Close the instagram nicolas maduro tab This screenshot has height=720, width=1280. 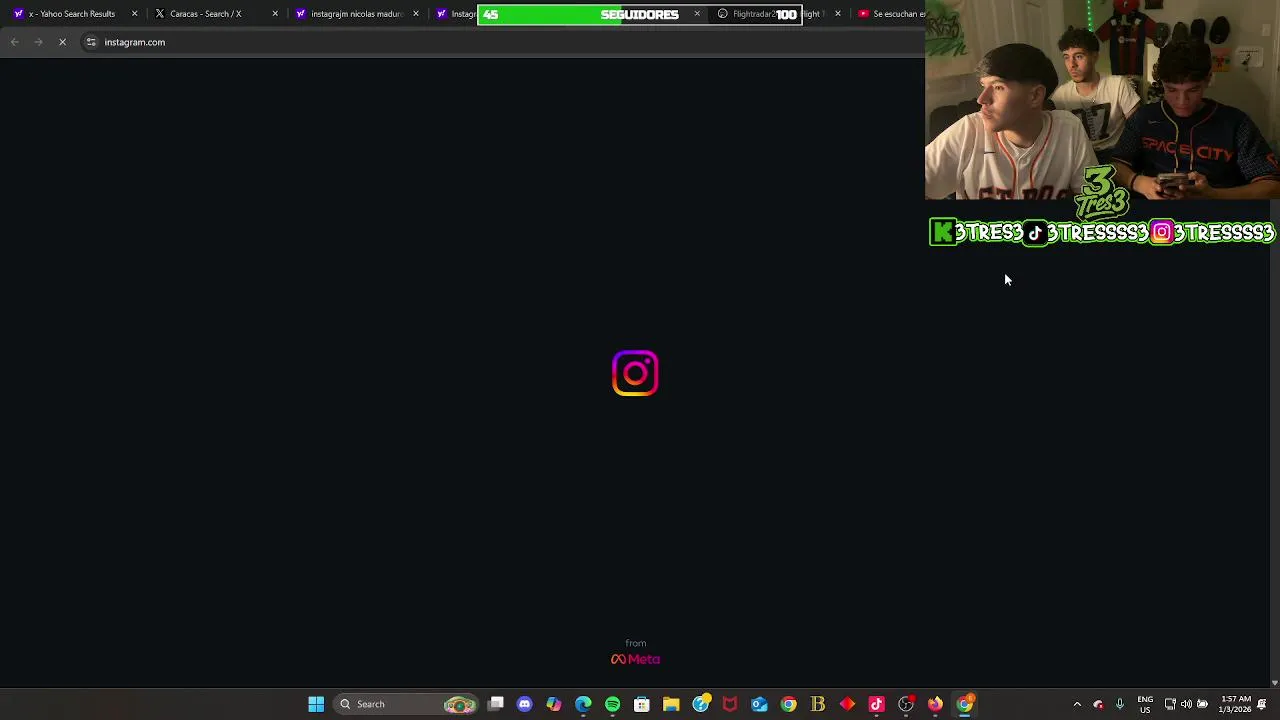416,14
